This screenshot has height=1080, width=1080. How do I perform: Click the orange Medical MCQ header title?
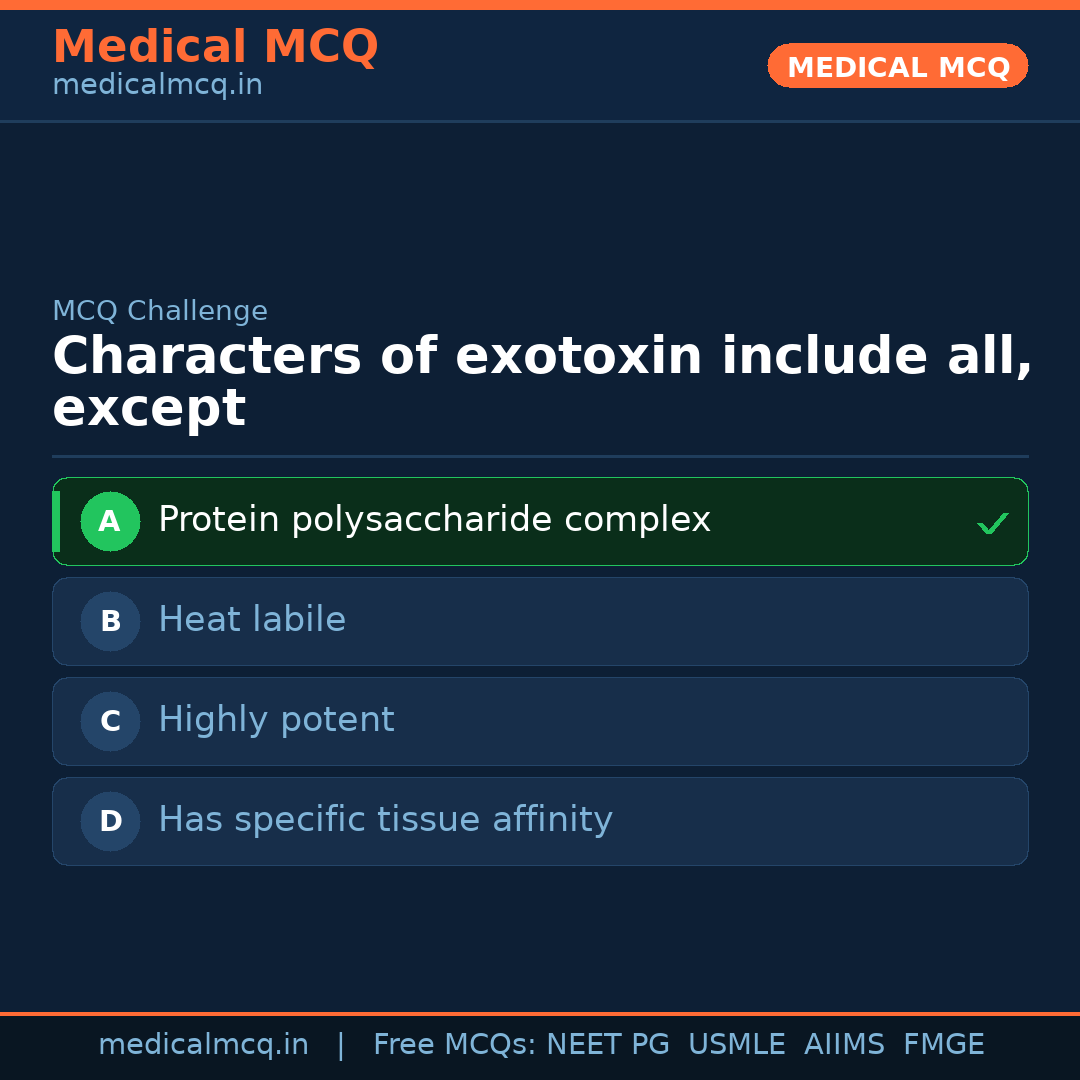215,47
